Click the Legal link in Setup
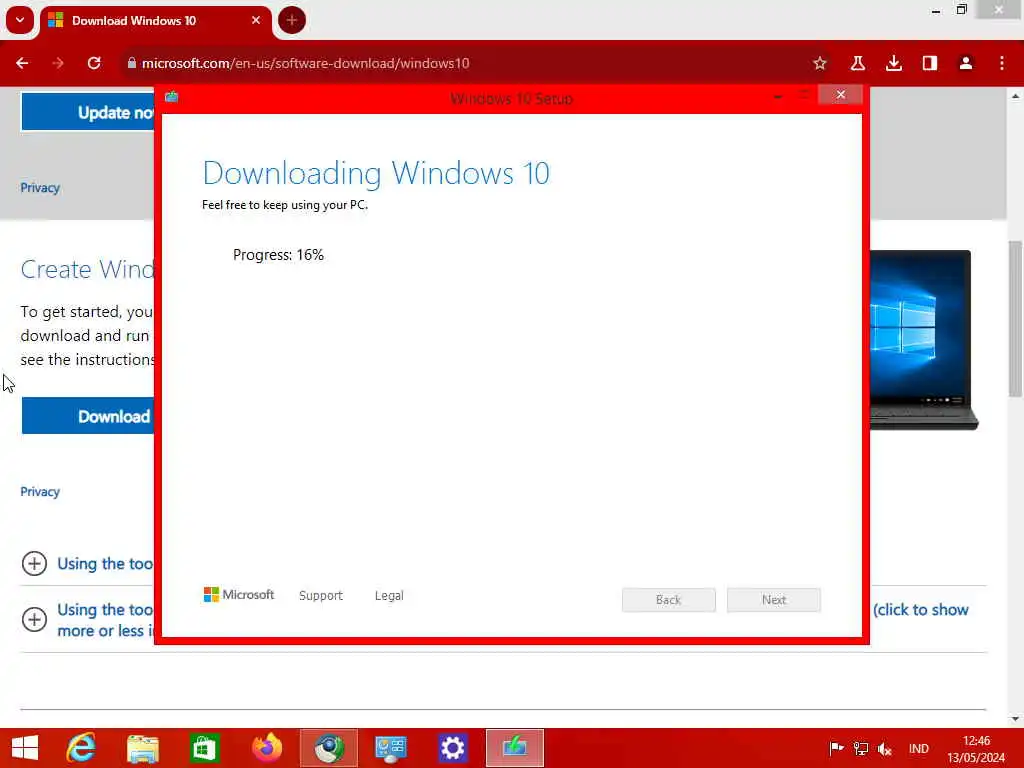Screen dimensions: 1024x768 (389, 596)
